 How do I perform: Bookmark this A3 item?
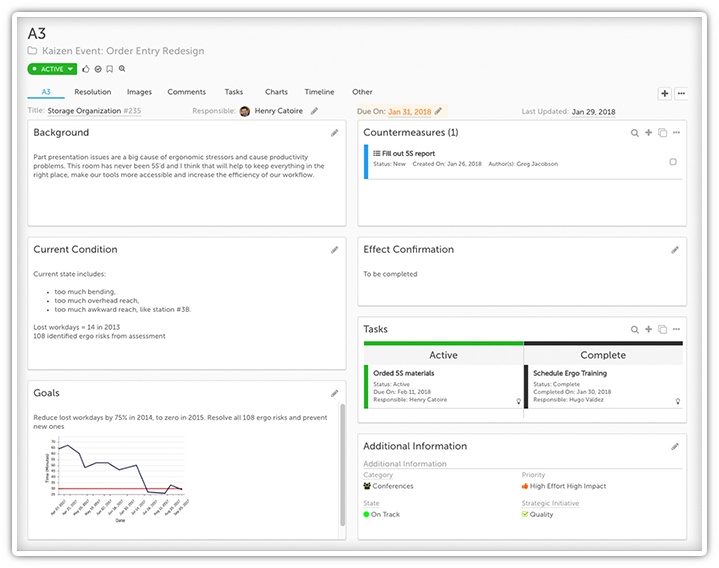coord(110,69)
